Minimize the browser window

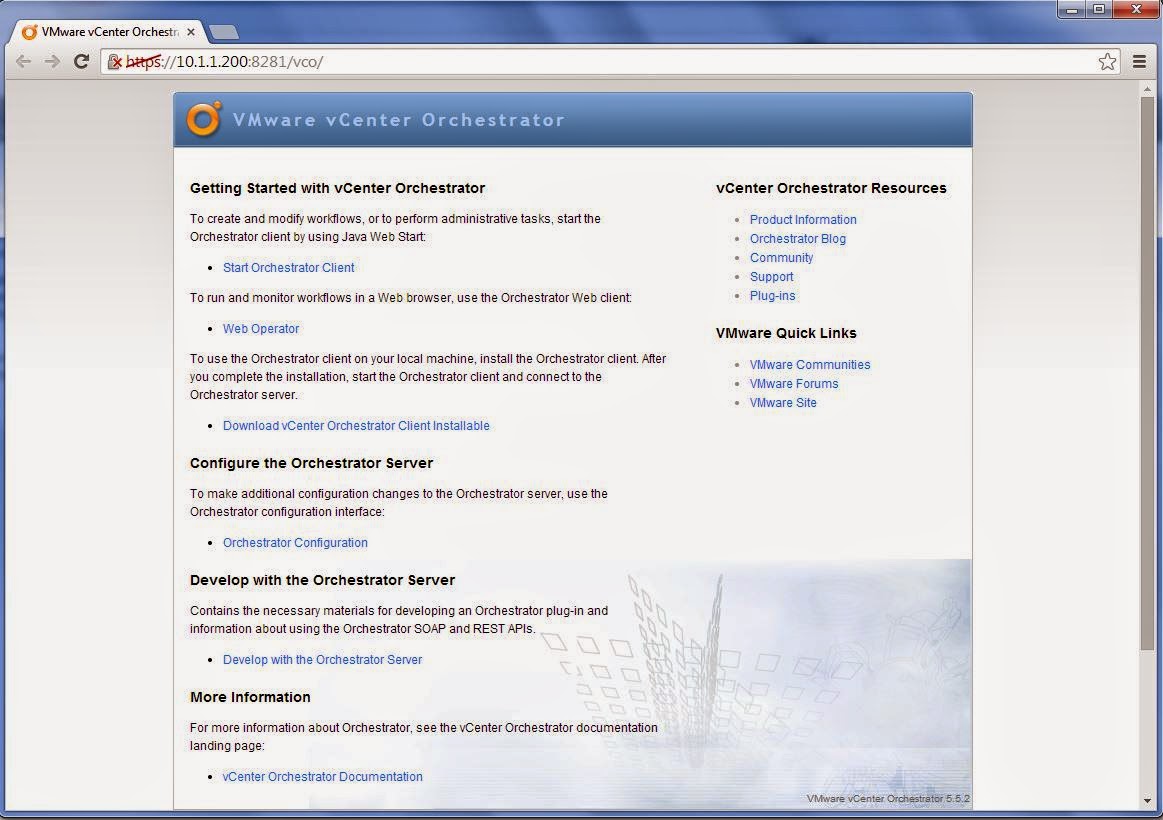pyautogui.click(x=1072, y=10)
